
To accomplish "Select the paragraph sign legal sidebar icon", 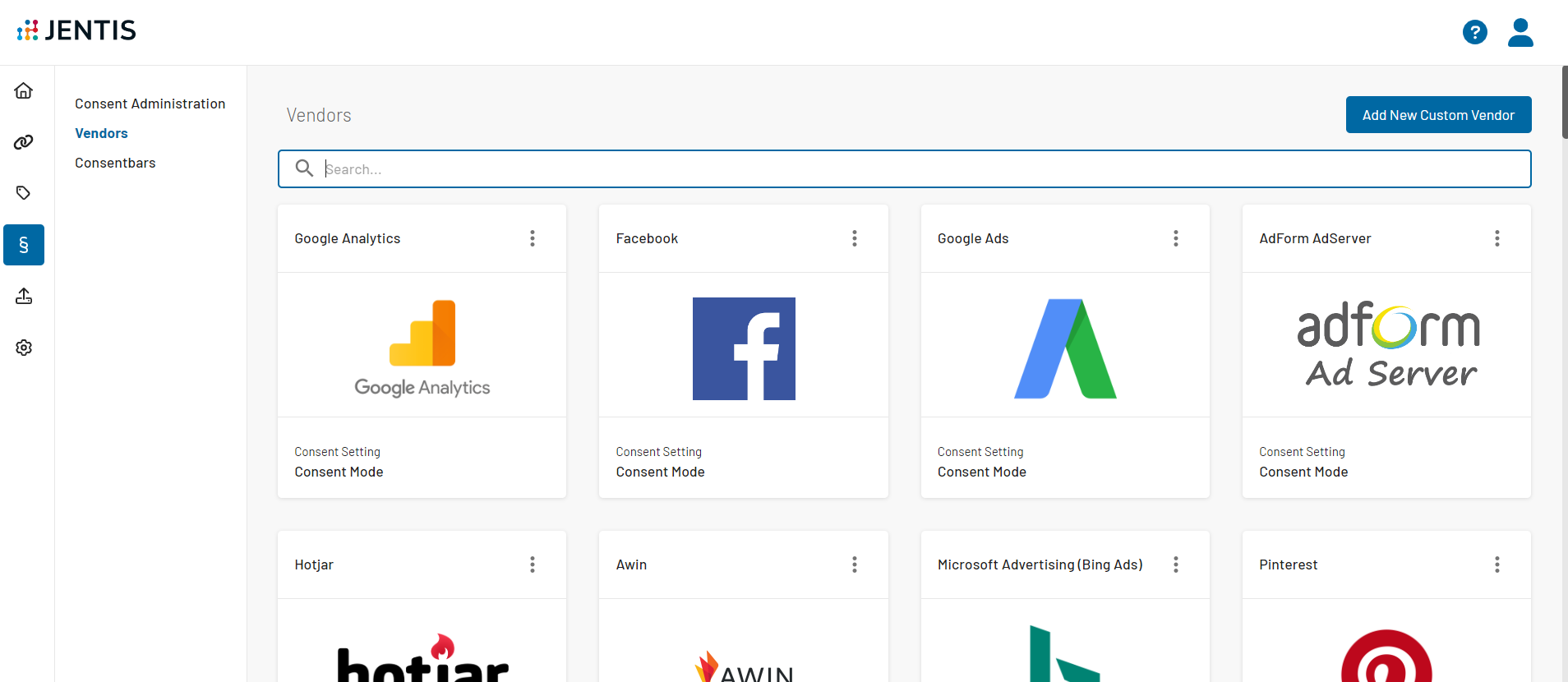I will point(24,245).
